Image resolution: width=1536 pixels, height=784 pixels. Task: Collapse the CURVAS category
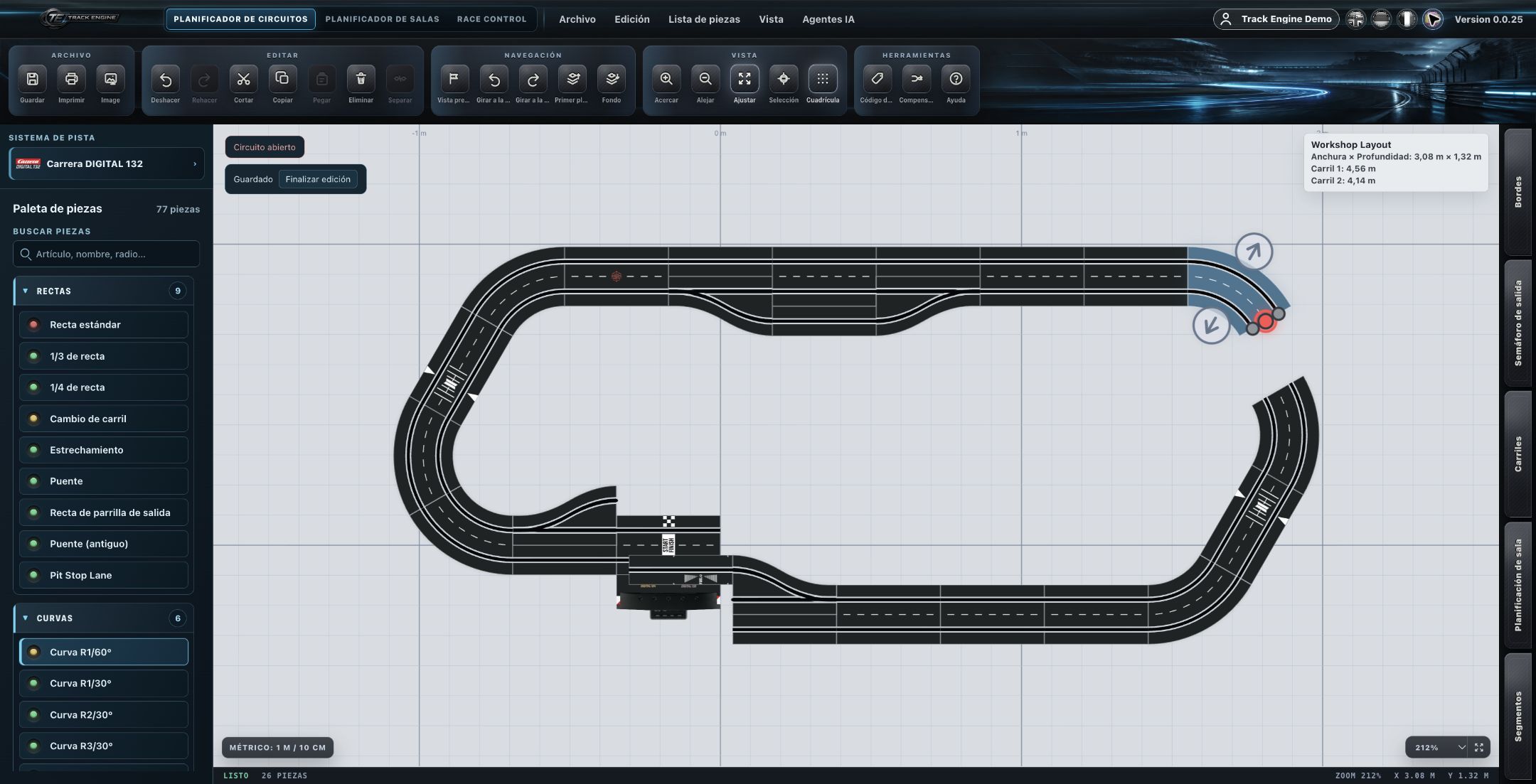(x=103, y=618)
